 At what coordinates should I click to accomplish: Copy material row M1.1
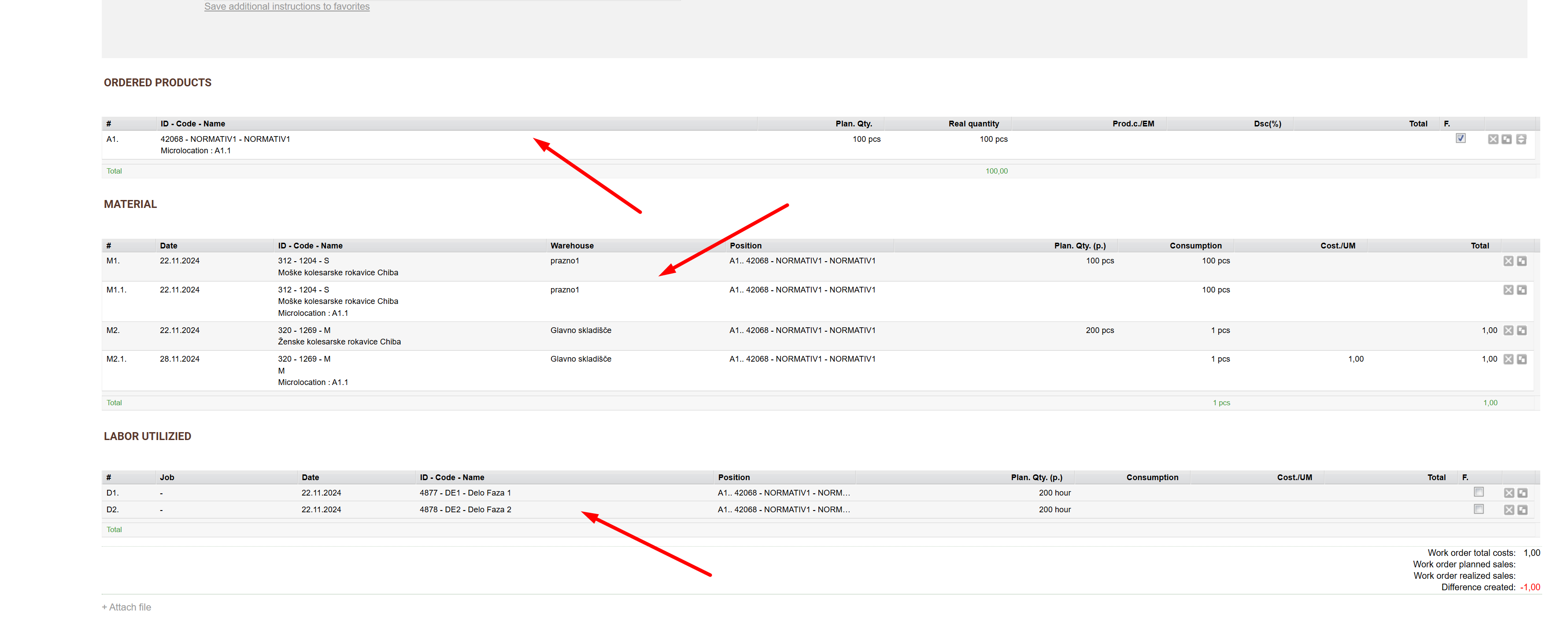(x=1522, y=290)
